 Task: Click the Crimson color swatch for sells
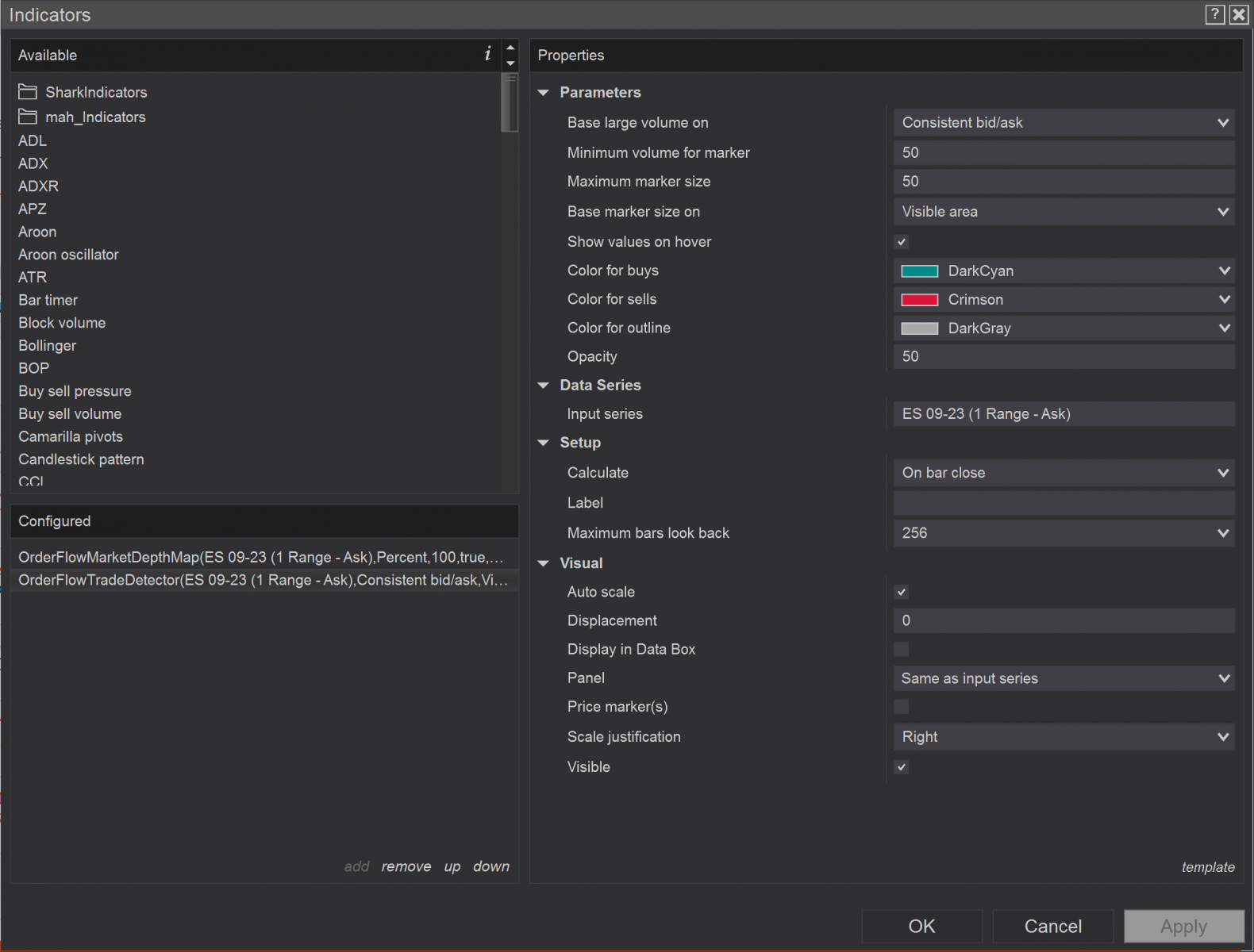[920, 300]
